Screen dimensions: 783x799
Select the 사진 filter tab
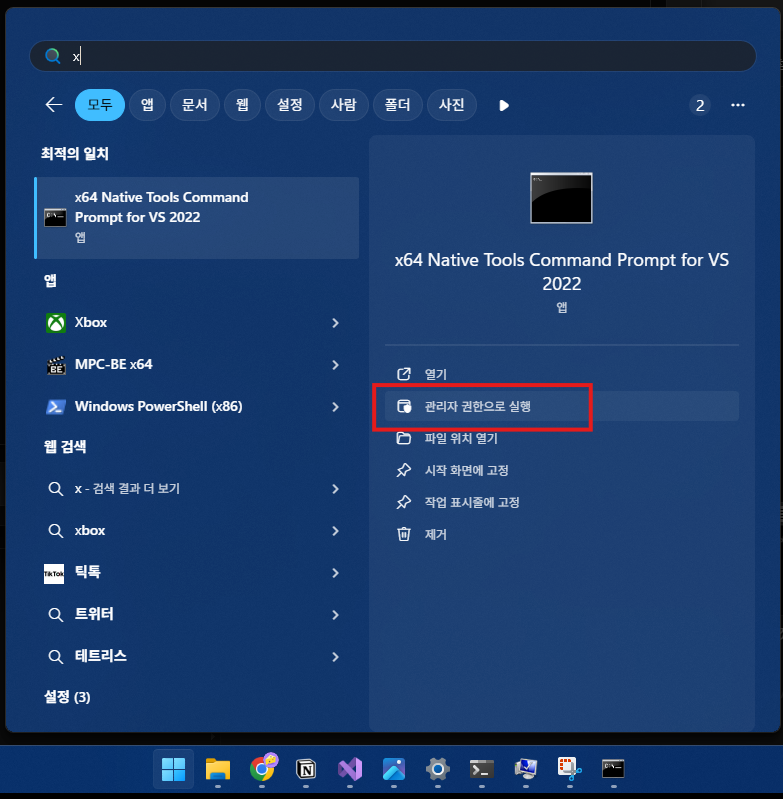451,105
